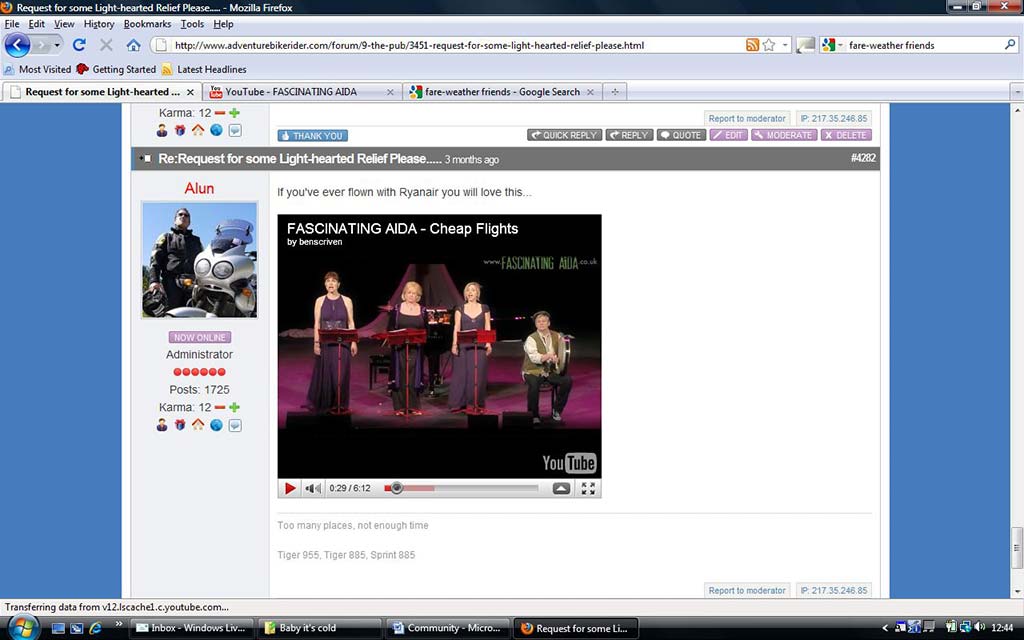Click the red karma minus under Alun's Posts: 1725
Viewport: 1024px width, 640px height.
(220, 408)
